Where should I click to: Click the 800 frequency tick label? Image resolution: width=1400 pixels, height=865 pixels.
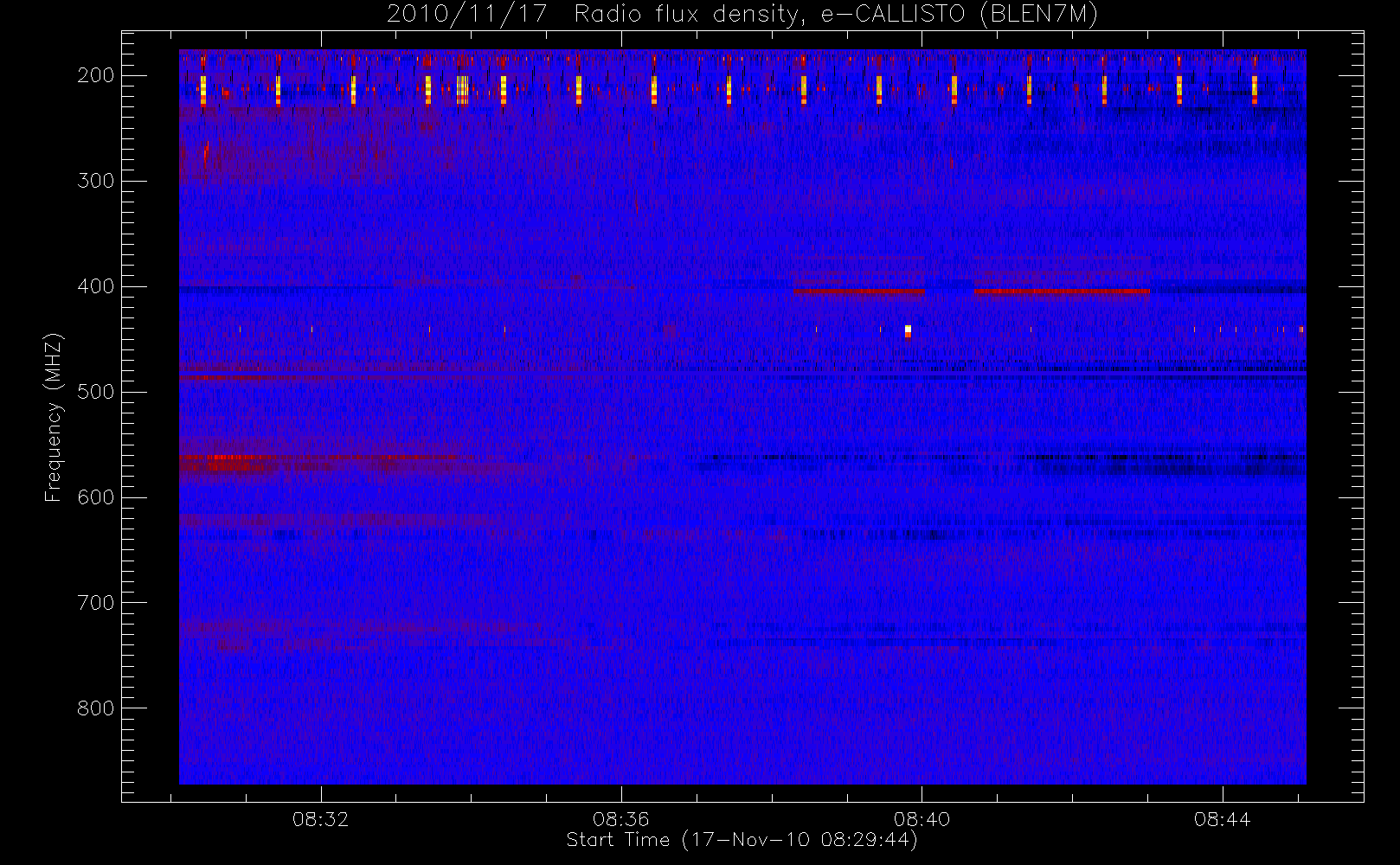tap(96, 708)
